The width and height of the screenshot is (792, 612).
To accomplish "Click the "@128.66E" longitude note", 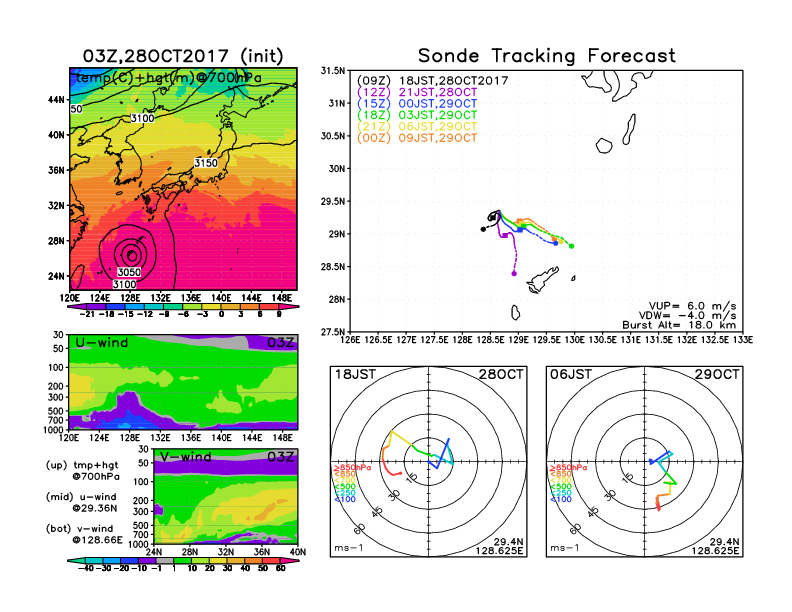I will (97, 540).
